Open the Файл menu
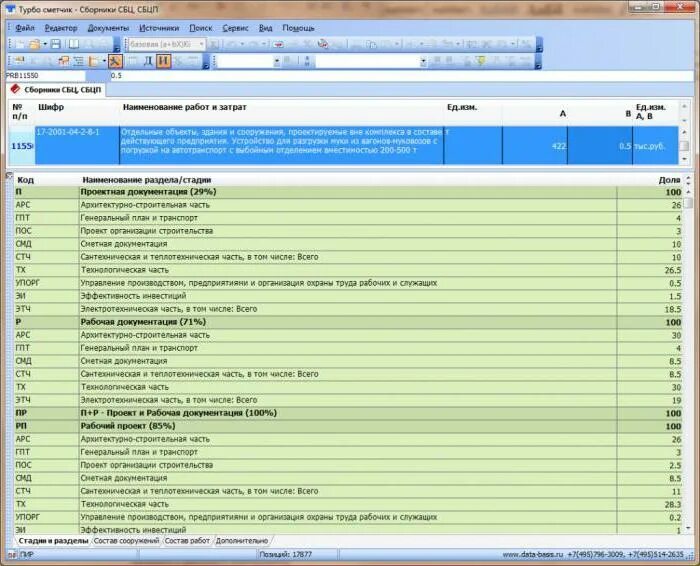Image resolution: width=700 pixels, height=566 pixels. [x=25, y=28]
